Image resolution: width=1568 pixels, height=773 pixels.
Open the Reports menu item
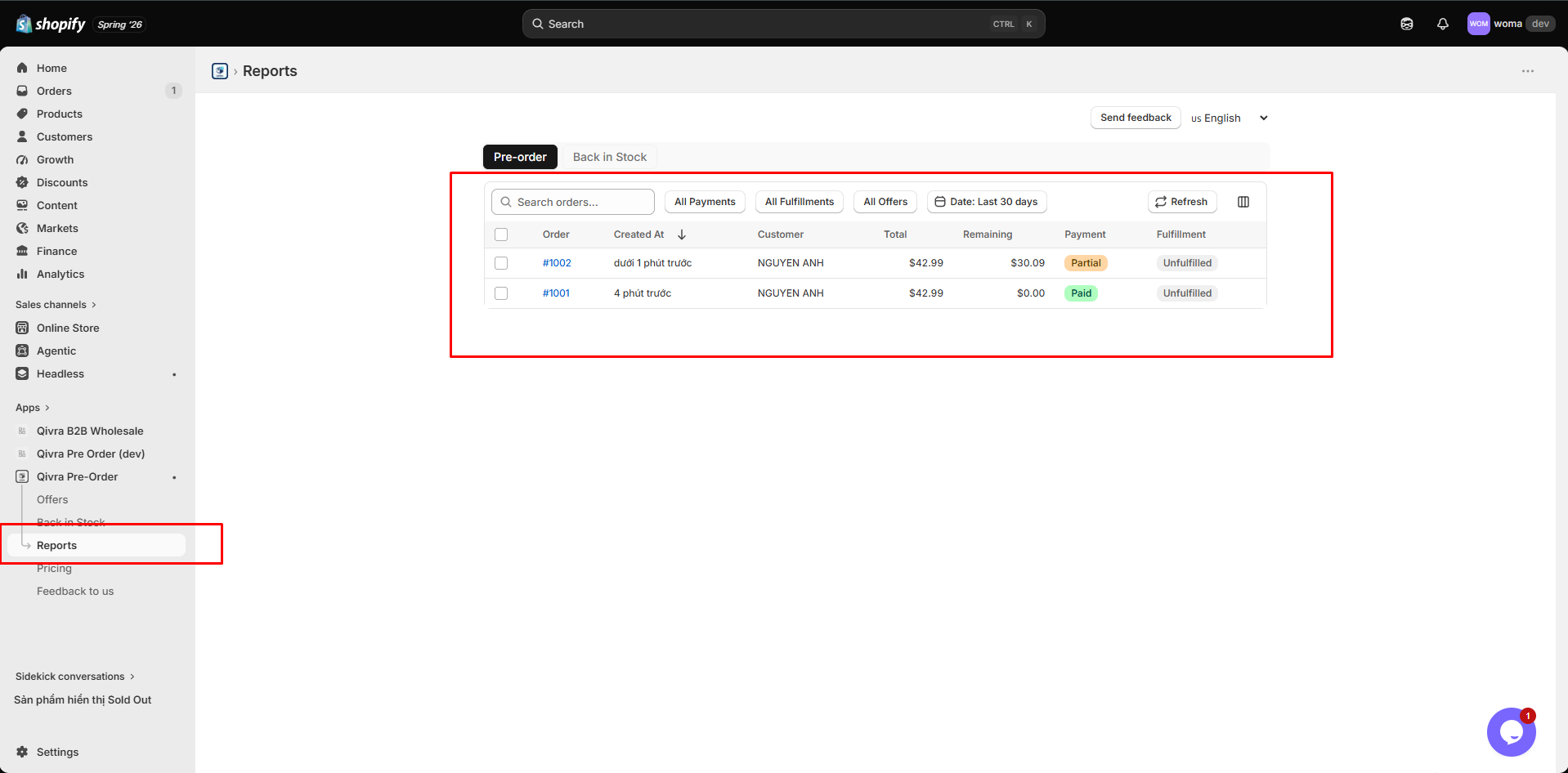(96, 545)
